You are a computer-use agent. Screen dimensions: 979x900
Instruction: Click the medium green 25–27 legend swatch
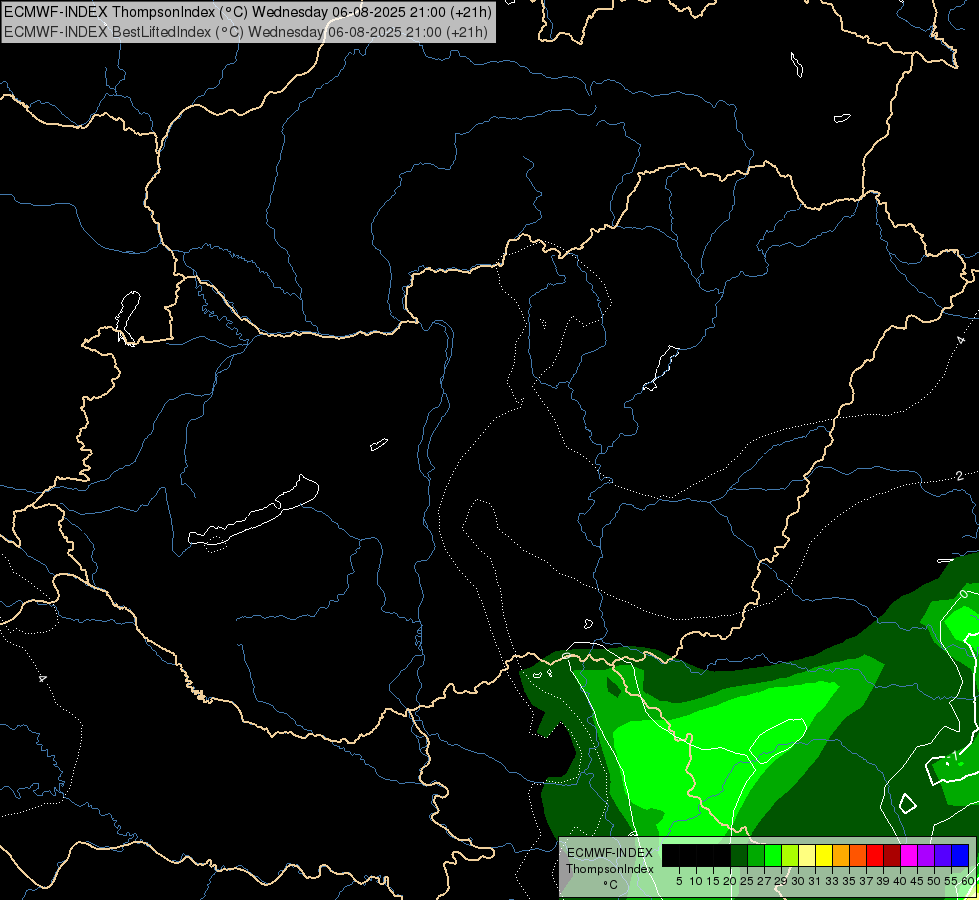click(x=756, y=855)
